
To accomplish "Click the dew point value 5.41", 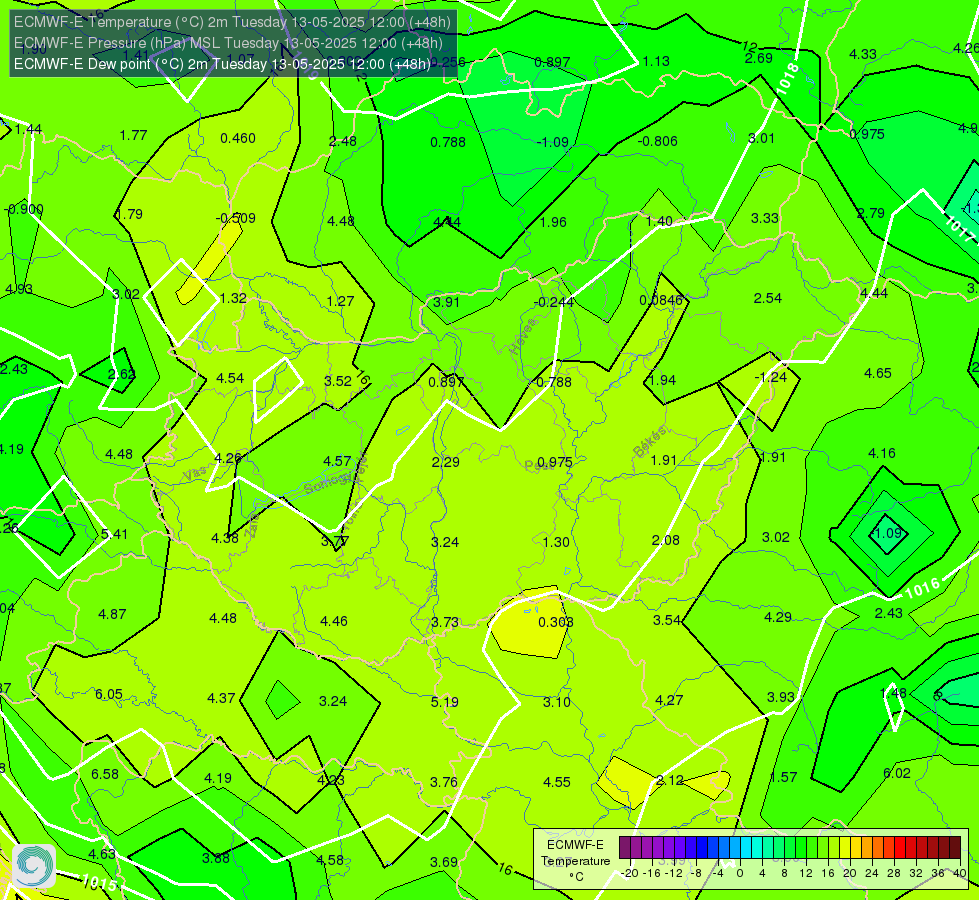I will [114, 534].
